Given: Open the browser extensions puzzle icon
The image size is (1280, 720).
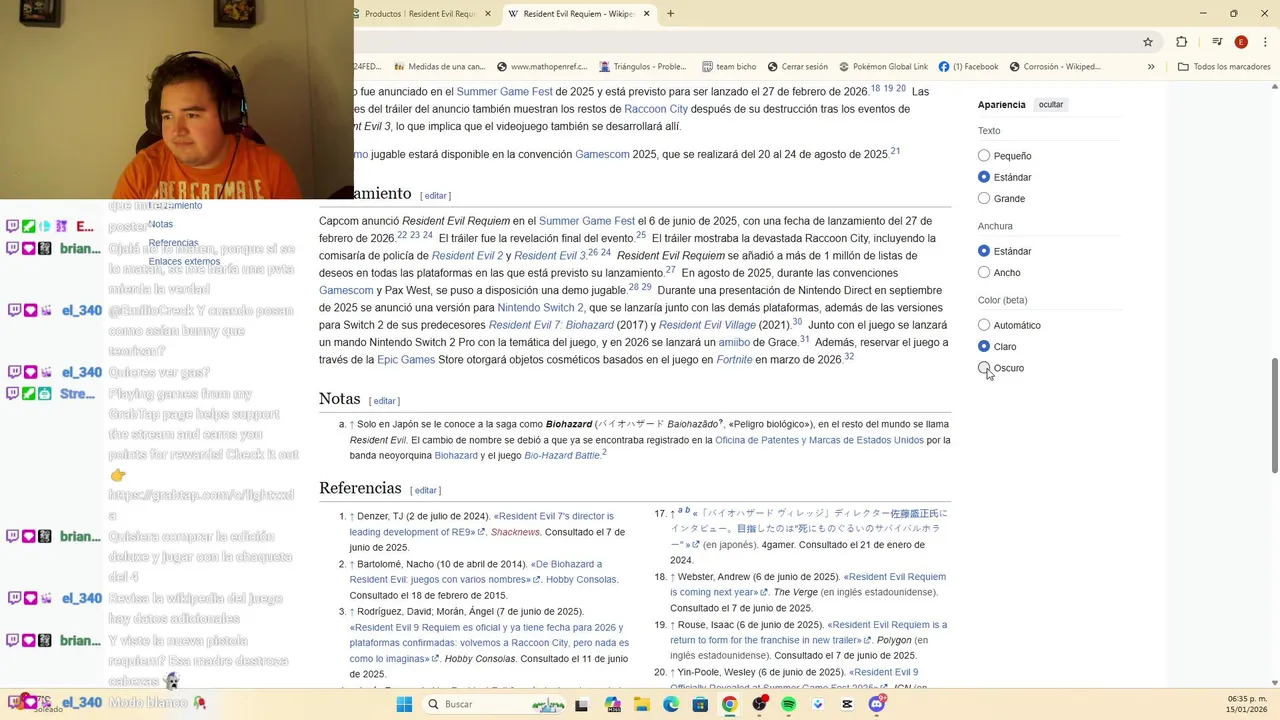Looking at the screenshot, I should [1182, 42].
